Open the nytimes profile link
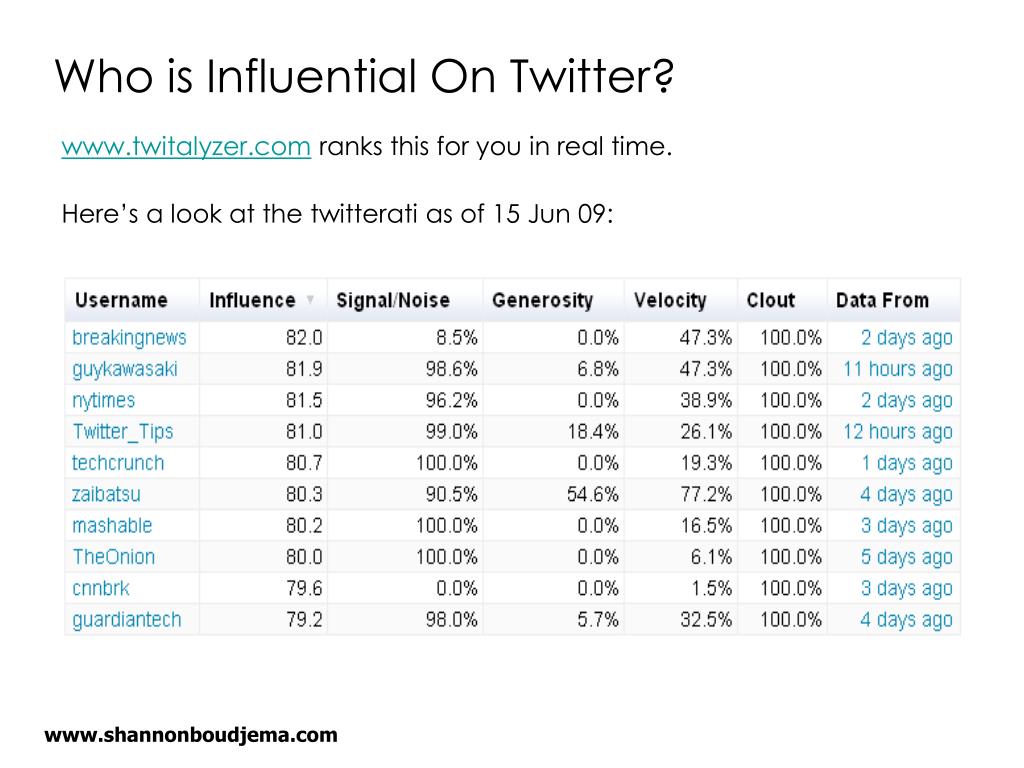Screen dimensions: 1024x768 [x=103, y=400]
